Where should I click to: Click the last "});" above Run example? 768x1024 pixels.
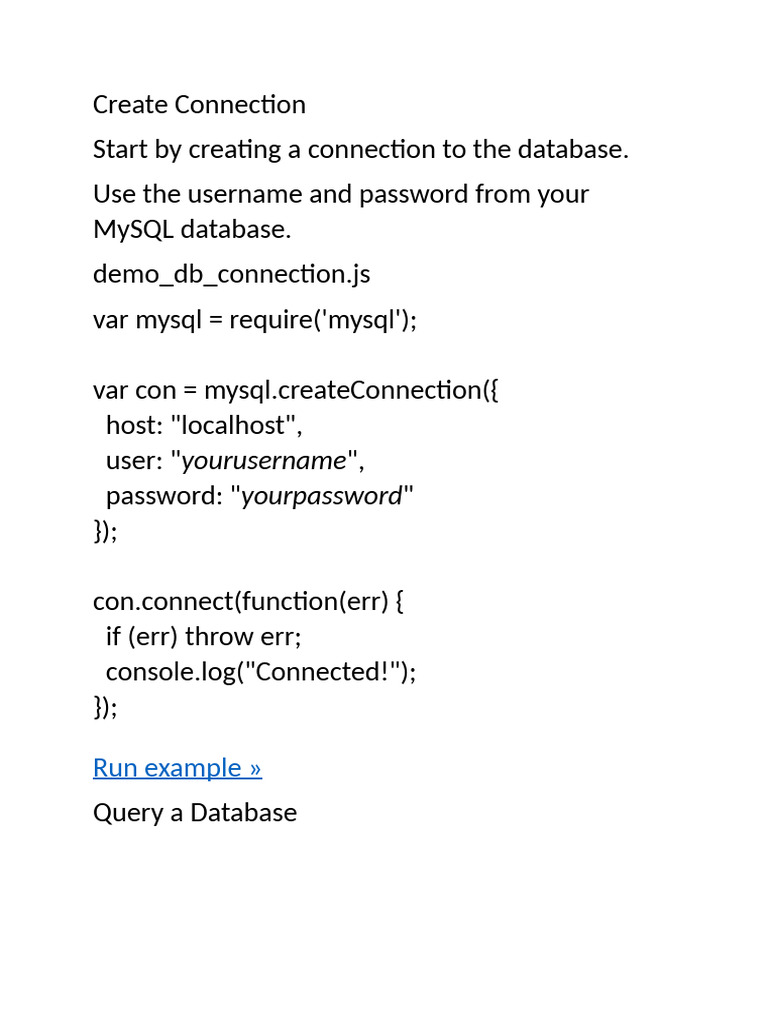click(105, 707)
